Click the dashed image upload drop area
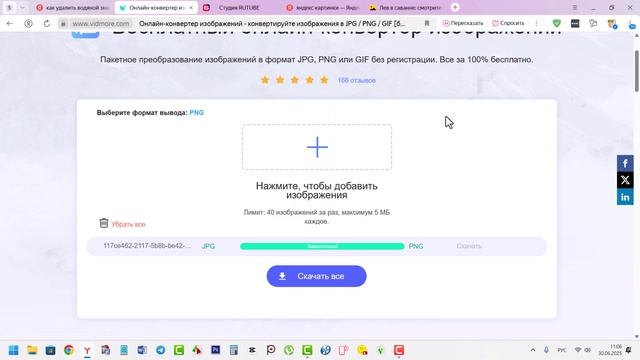 pyautogui.click(x=317, y=147)
